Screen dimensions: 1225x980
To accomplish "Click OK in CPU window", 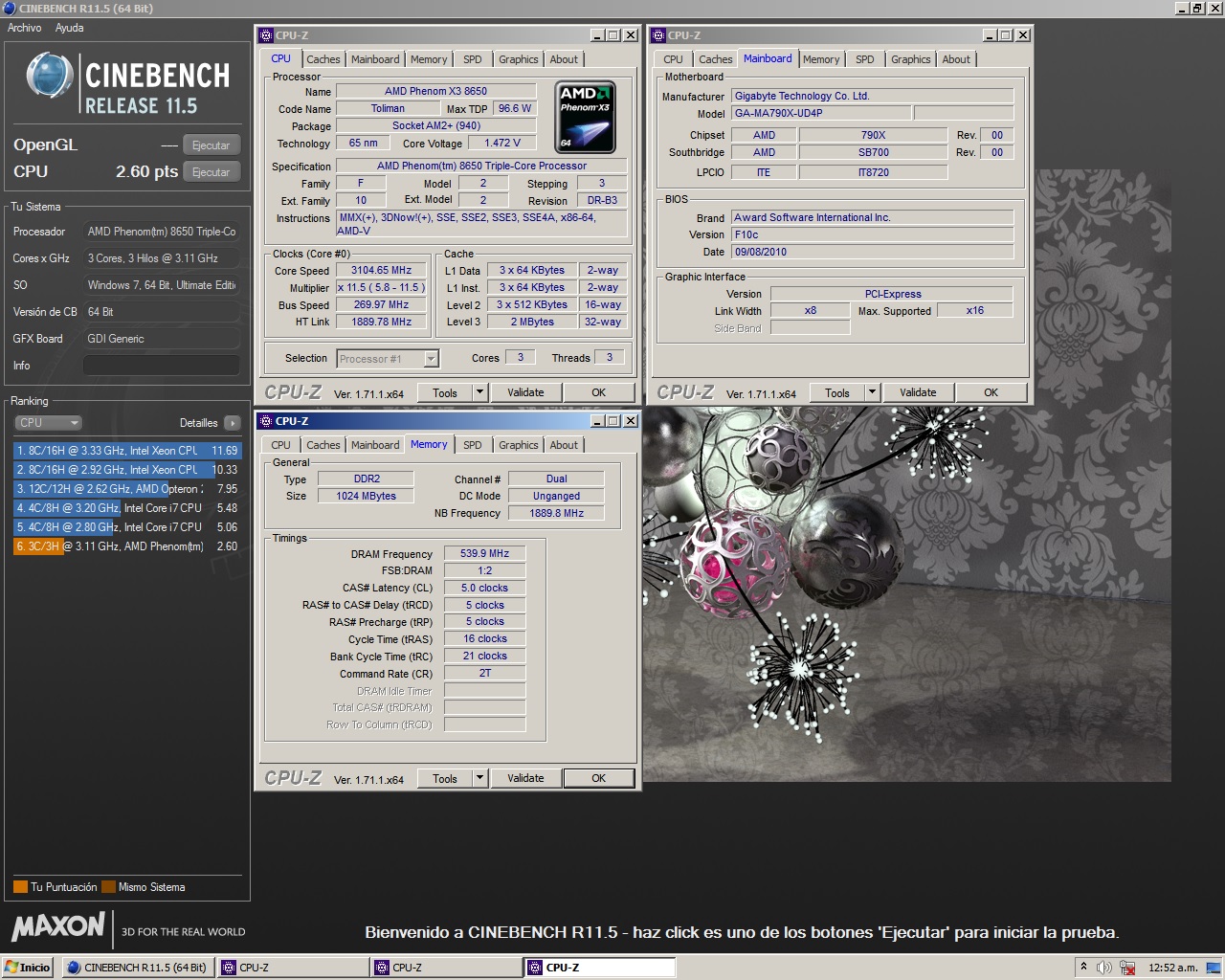I will pos(599,392).
